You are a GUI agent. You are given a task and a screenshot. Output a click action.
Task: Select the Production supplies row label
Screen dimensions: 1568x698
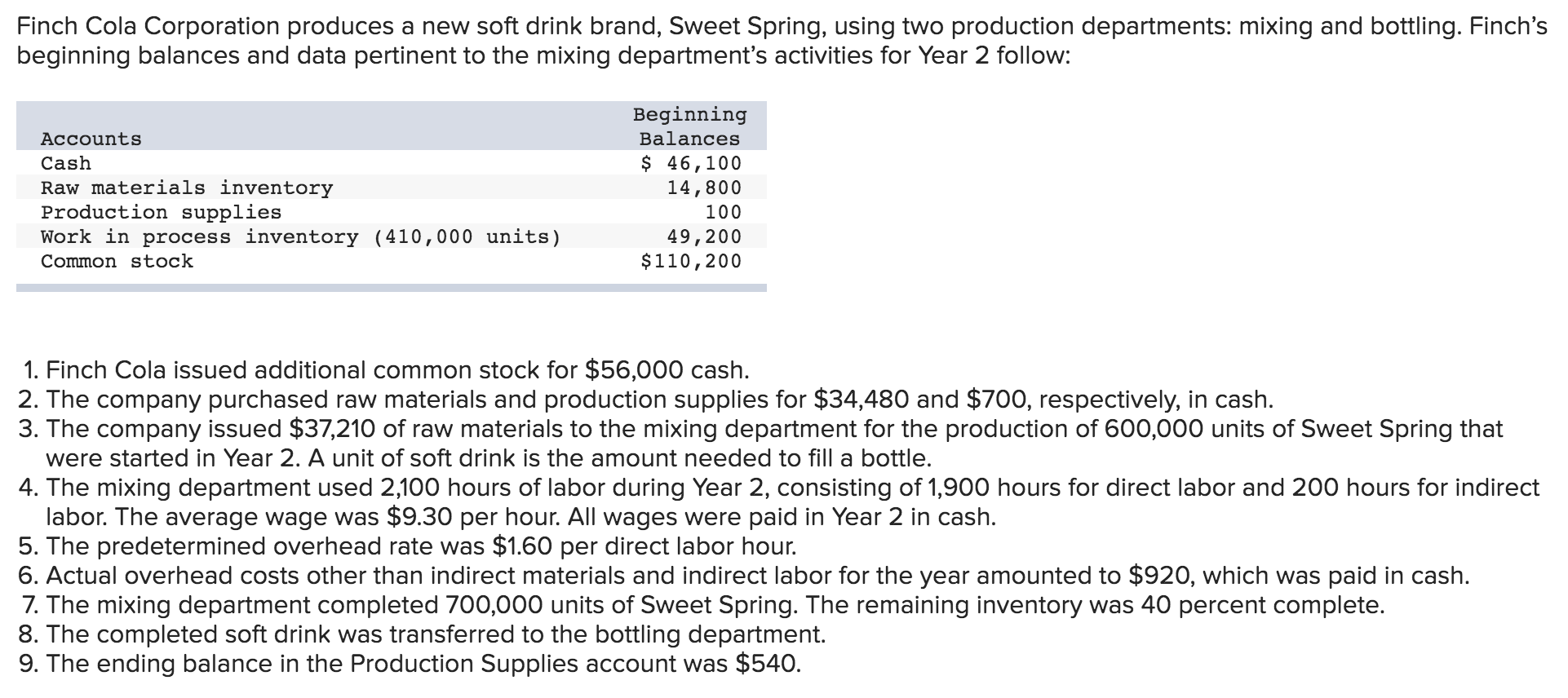point(161,213)
